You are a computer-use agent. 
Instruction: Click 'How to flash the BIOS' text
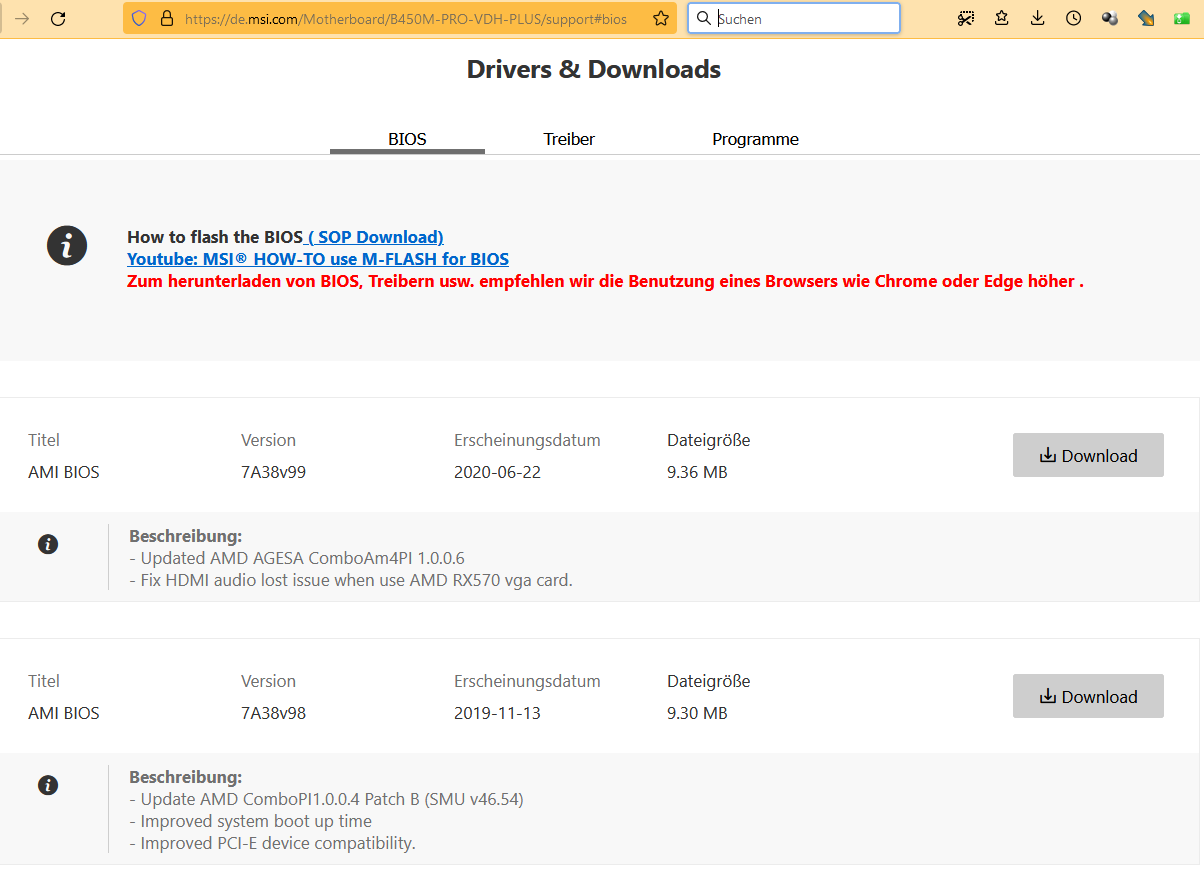point(215,237)
